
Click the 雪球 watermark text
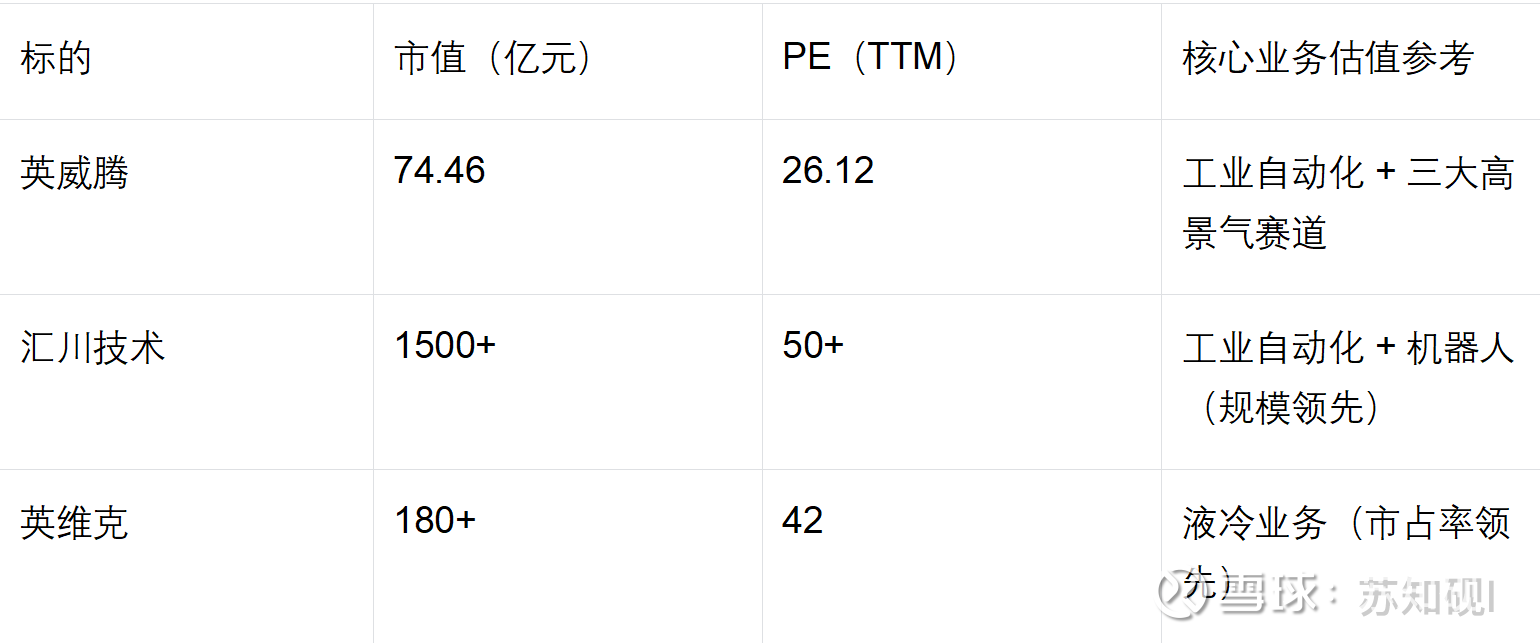tap(1264, 596)
